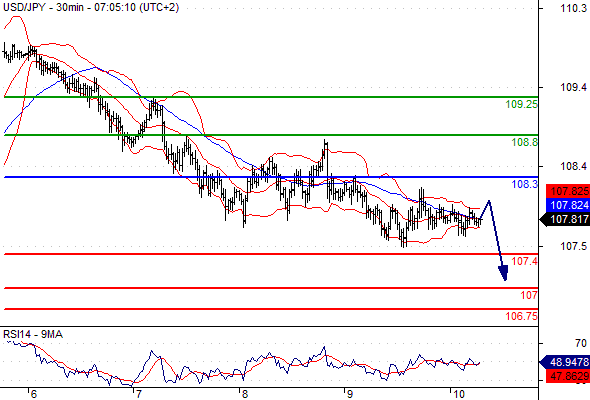Click the 108.3 blue pivot label
The image size is (590, 400).
pos(525,184)
